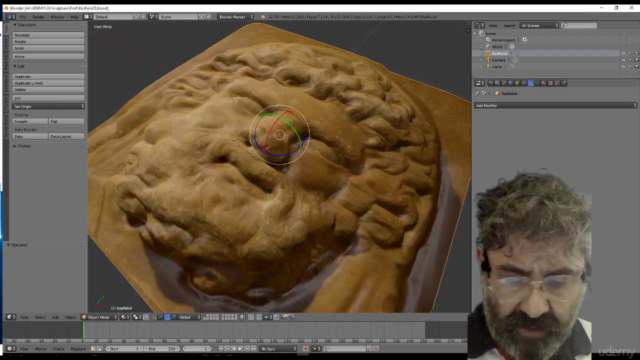Click the Translate button
640x360 pixels.
click(x=48, y=35)
